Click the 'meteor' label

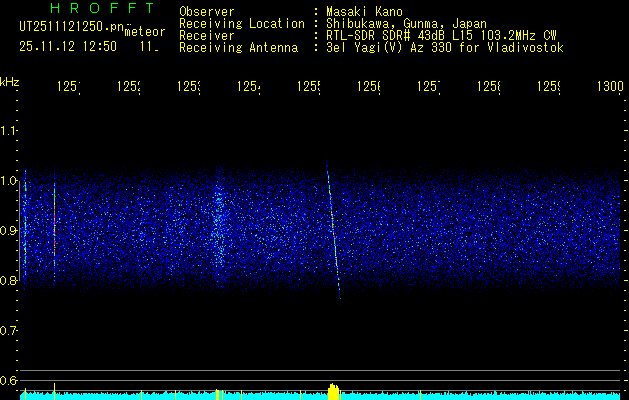(x=145, y=31)
